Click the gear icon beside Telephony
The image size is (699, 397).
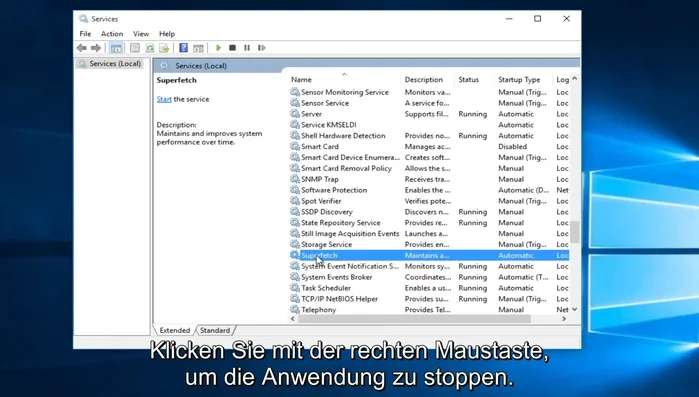click(x=295, y=309)
